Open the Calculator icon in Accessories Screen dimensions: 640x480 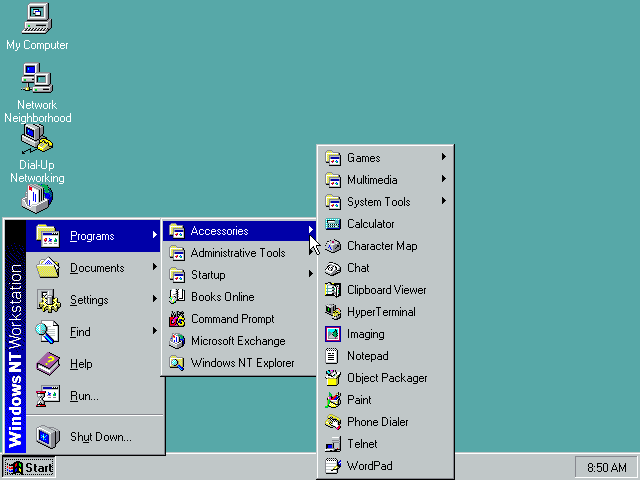(x=333, y=224)
